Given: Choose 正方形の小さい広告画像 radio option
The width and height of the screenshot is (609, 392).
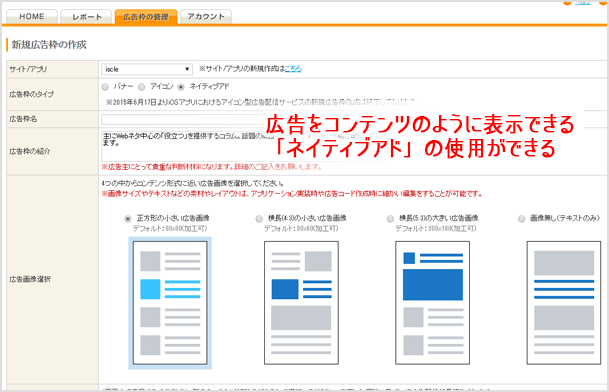Looking at the screenshot, I should 128,219.
